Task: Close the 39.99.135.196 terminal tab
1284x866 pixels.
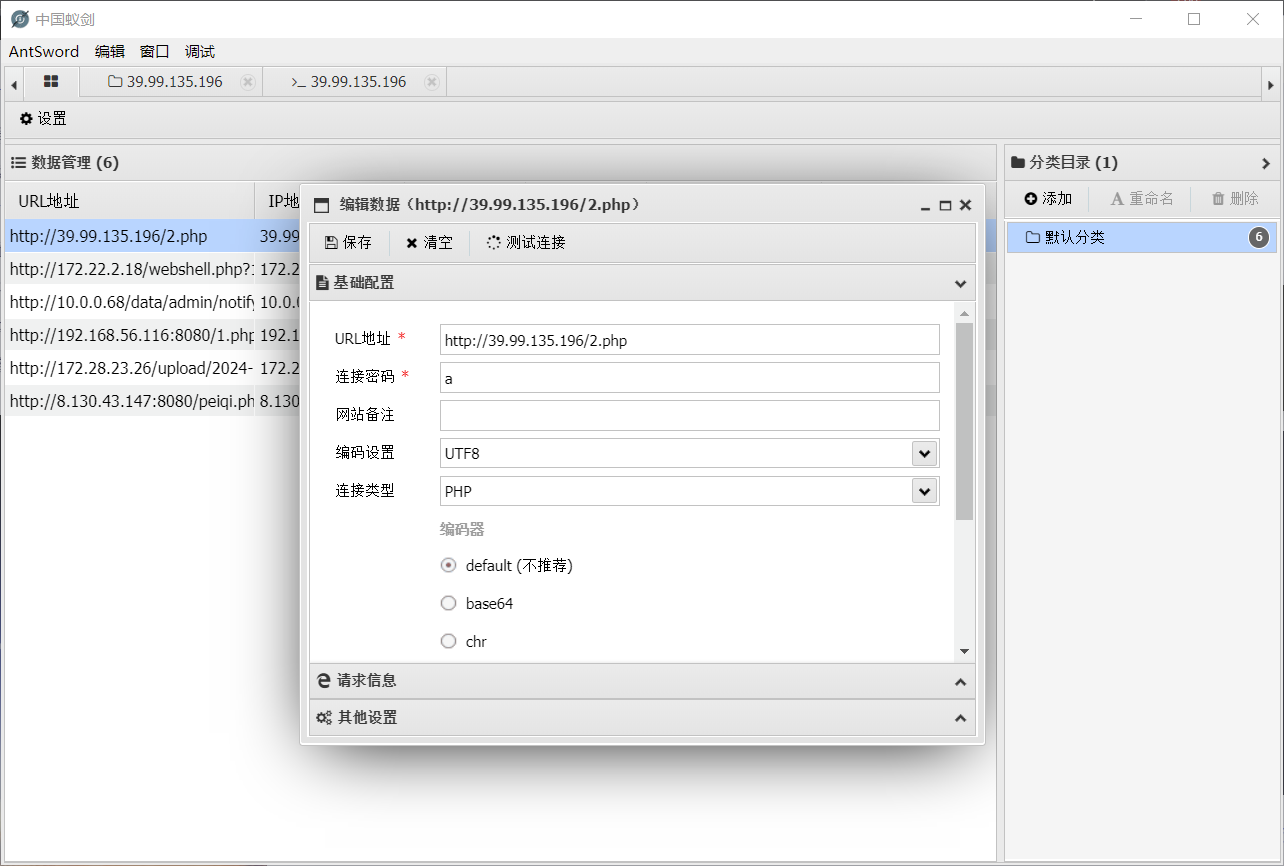Action: (431, 82)
